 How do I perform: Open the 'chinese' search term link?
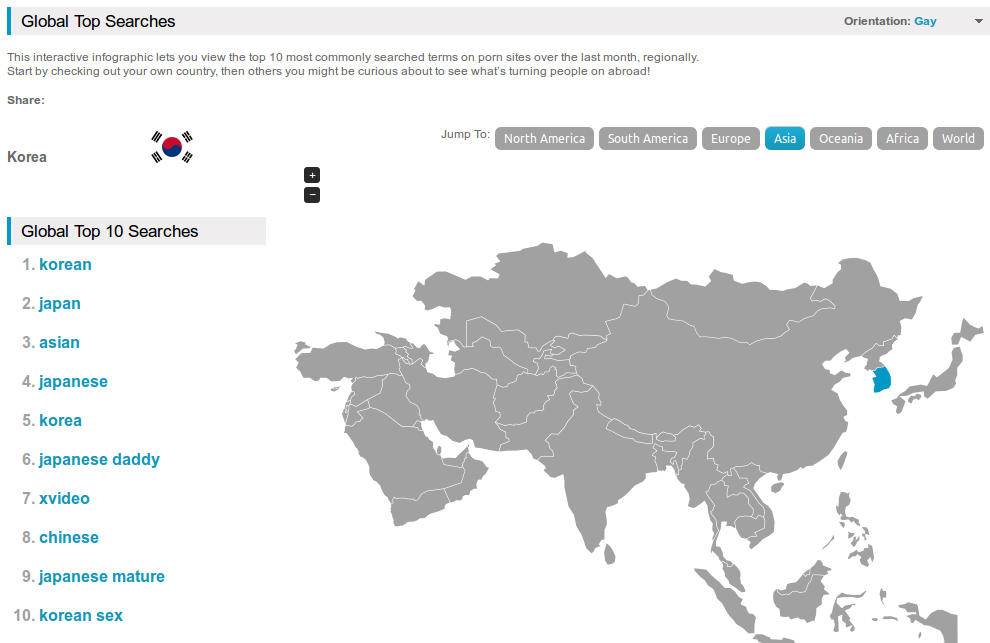(x=69, y=538)
